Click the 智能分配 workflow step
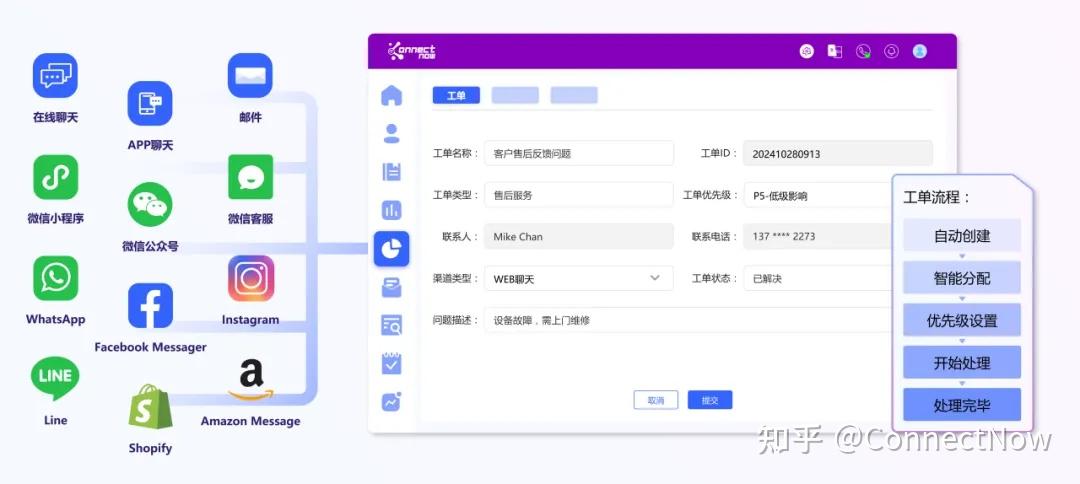Image resolution: width=1080 pixels, height=484 pixels. pyautogui.click(x=962, y=278)
